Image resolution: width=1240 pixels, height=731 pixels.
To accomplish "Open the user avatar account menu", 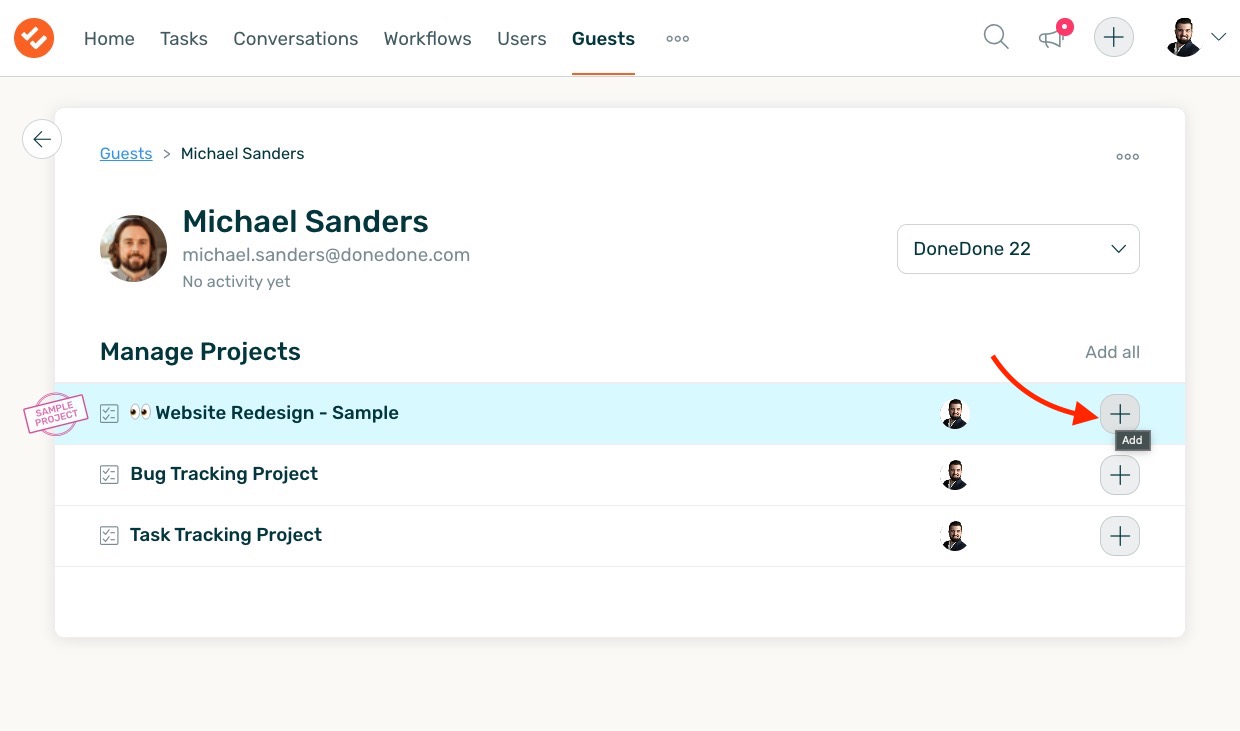I will point(1196,38).
